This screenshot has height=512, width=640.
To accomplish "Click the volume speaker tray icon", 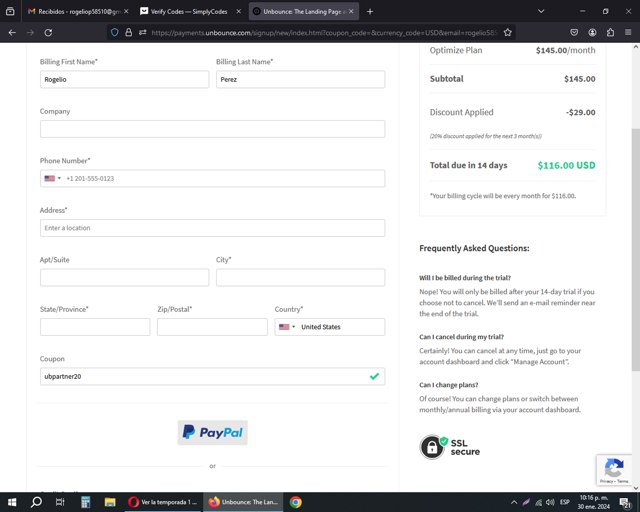I will pos(550,502).
